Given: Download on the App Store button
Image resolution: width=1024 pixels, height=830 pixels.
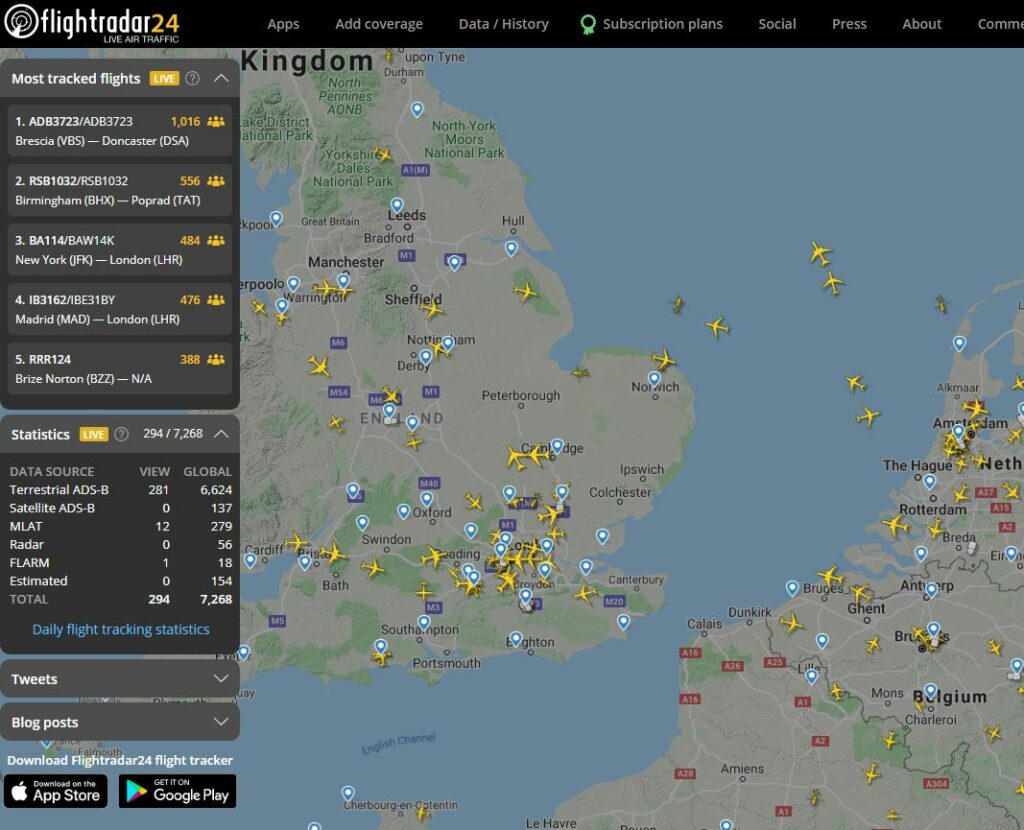Looking at the screenshot, I should [x=56, y=791].
